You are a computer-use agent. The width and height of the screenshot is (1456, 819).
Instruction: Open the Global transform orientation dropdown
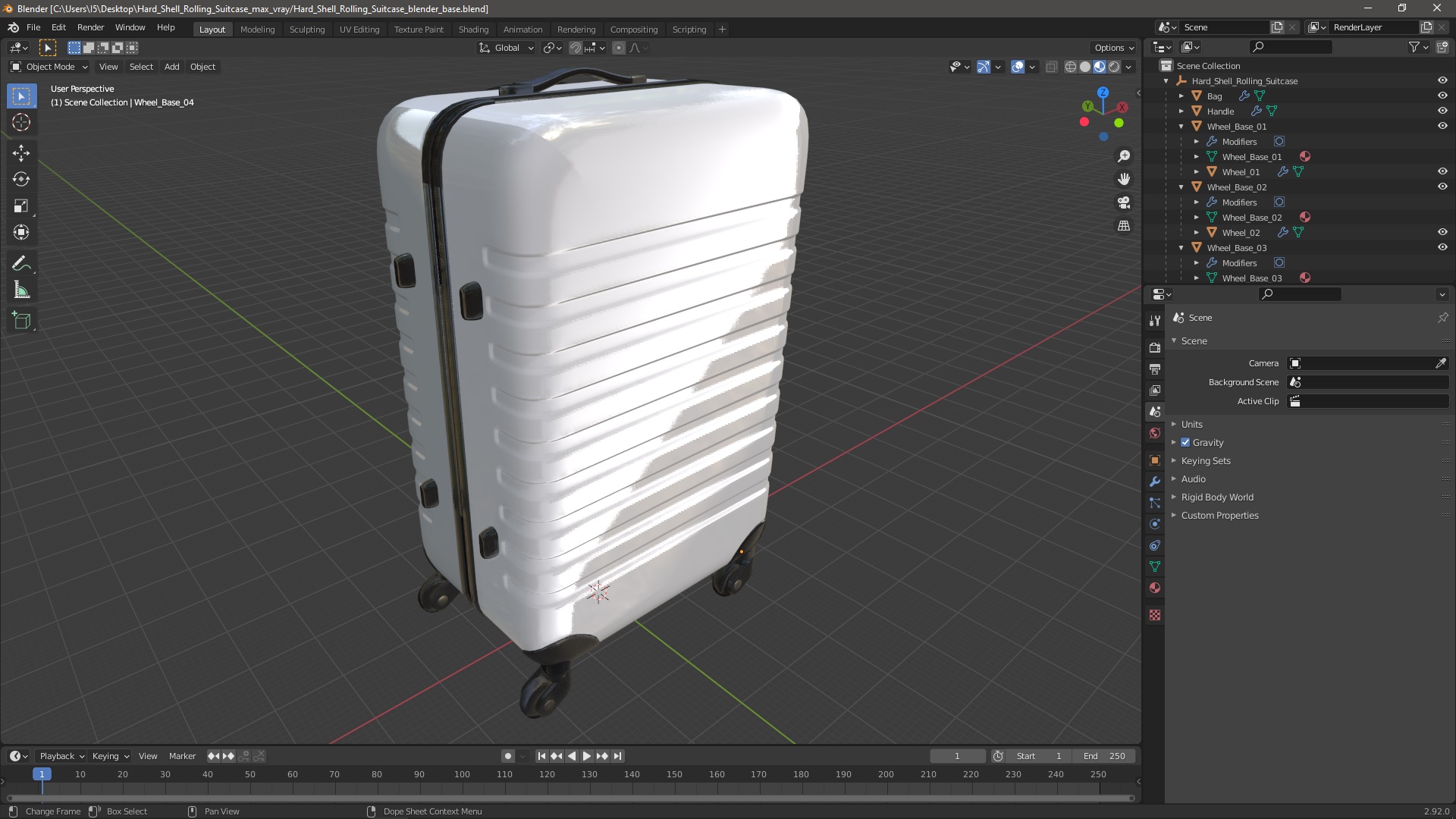pyautogui.click(x=507, y=48)
